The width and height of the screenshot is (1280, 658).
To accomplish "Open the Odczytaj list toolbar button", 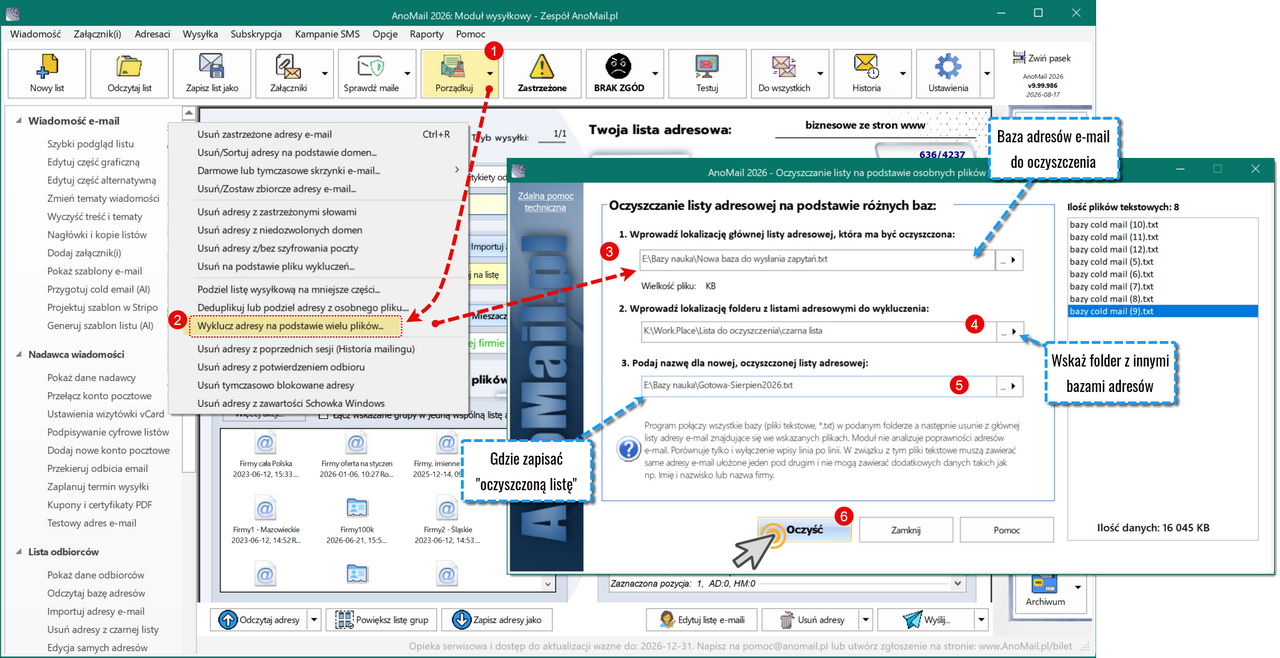I will click(129, 73).
